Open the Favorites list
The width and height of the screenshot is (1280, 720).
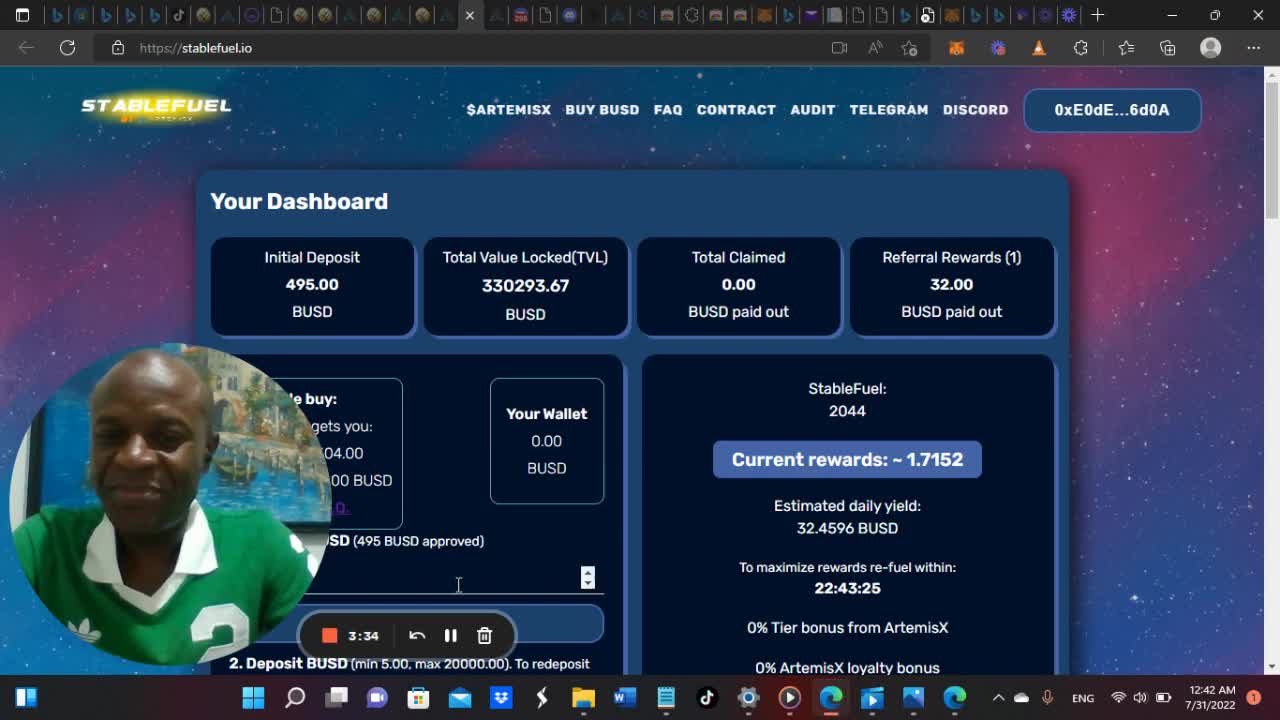point(1126,48)
